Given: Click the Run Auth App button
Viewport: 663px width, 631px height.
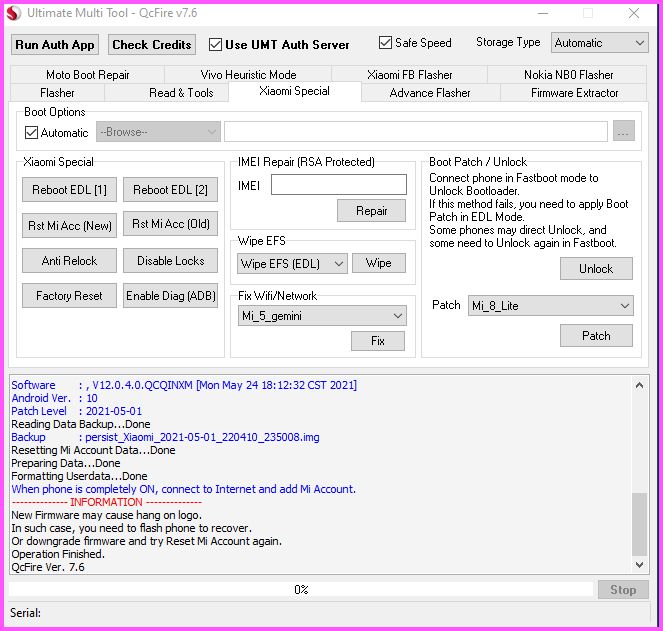Looking at the screenshot, I should (x=55, y=44).
